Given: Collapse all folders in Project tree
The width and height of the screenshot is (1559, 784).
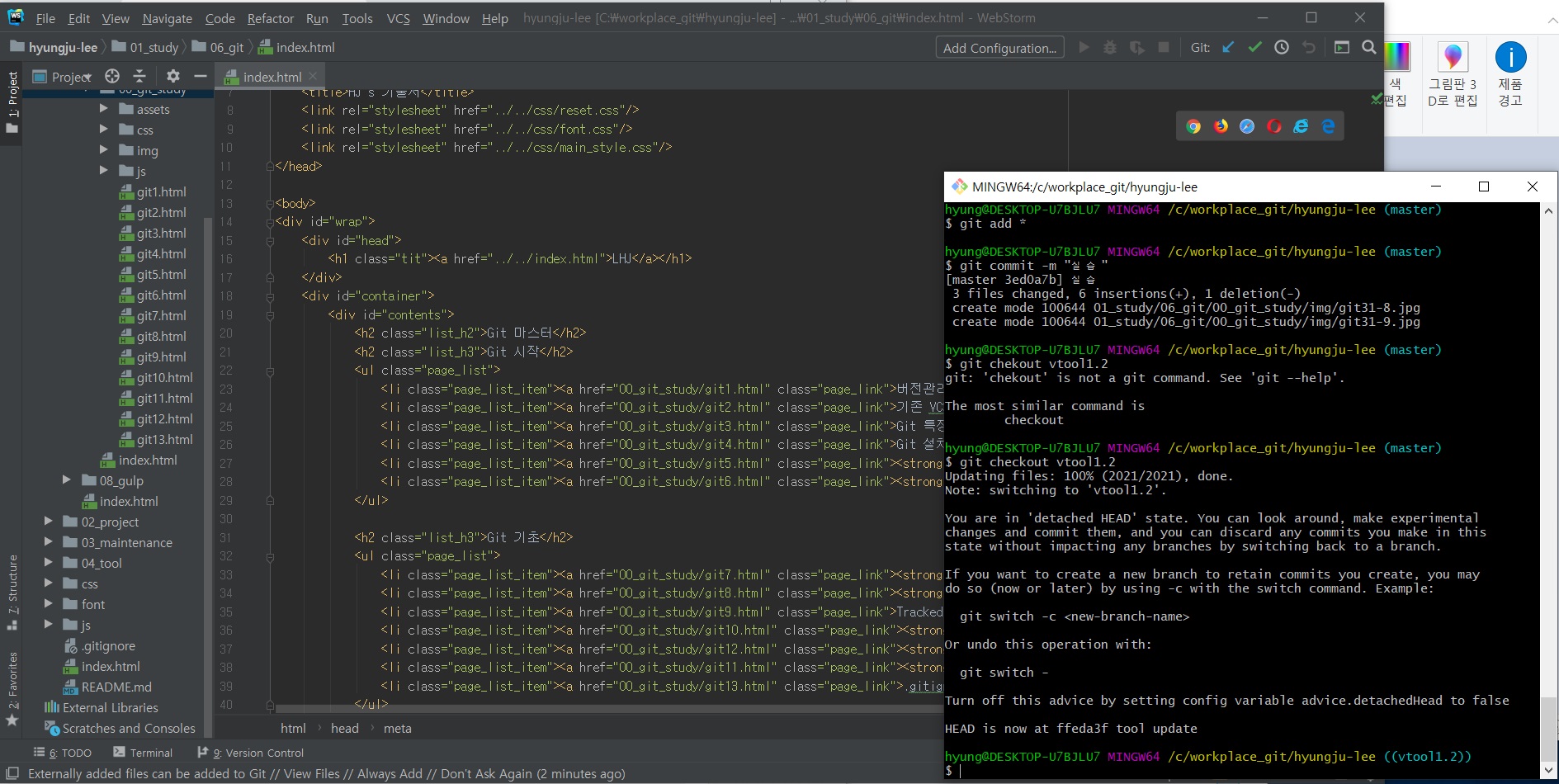Looking at the screenshot, I should coord(139,76).
